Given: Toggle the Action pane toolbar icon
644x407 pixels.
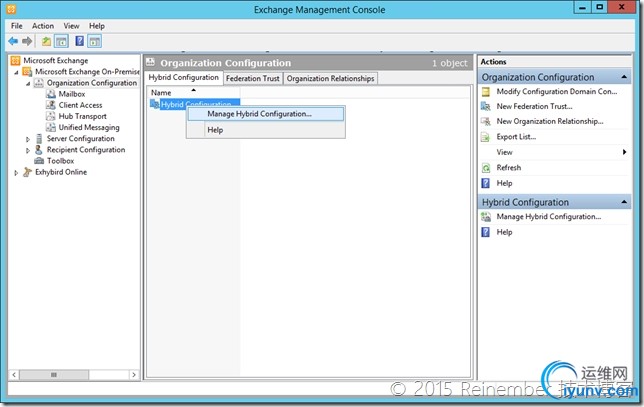Looking at the screenshot, I should 94,41.
